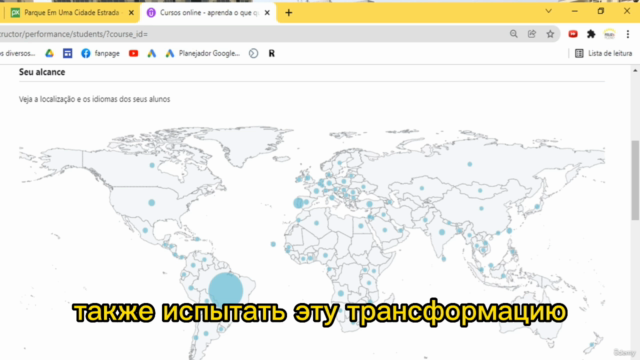Open the Extensions puzzle icon
The width and height of the screenshot is (640, 360).
click(591, 34)
